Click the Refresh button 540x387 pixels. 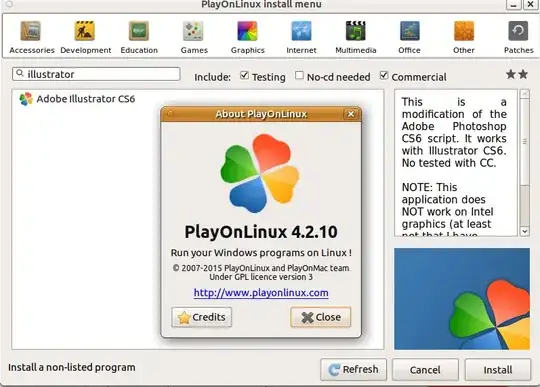tap(353, 369)
